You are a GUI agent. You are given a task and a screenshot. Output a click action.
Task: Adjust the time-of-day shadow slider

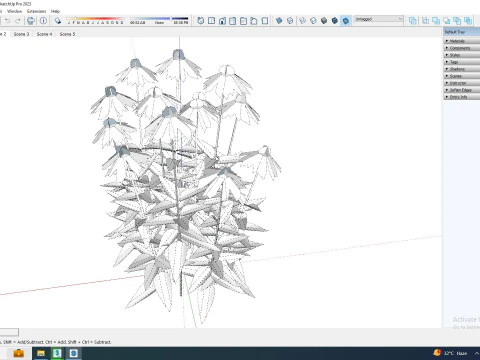(x=159, y=19)
